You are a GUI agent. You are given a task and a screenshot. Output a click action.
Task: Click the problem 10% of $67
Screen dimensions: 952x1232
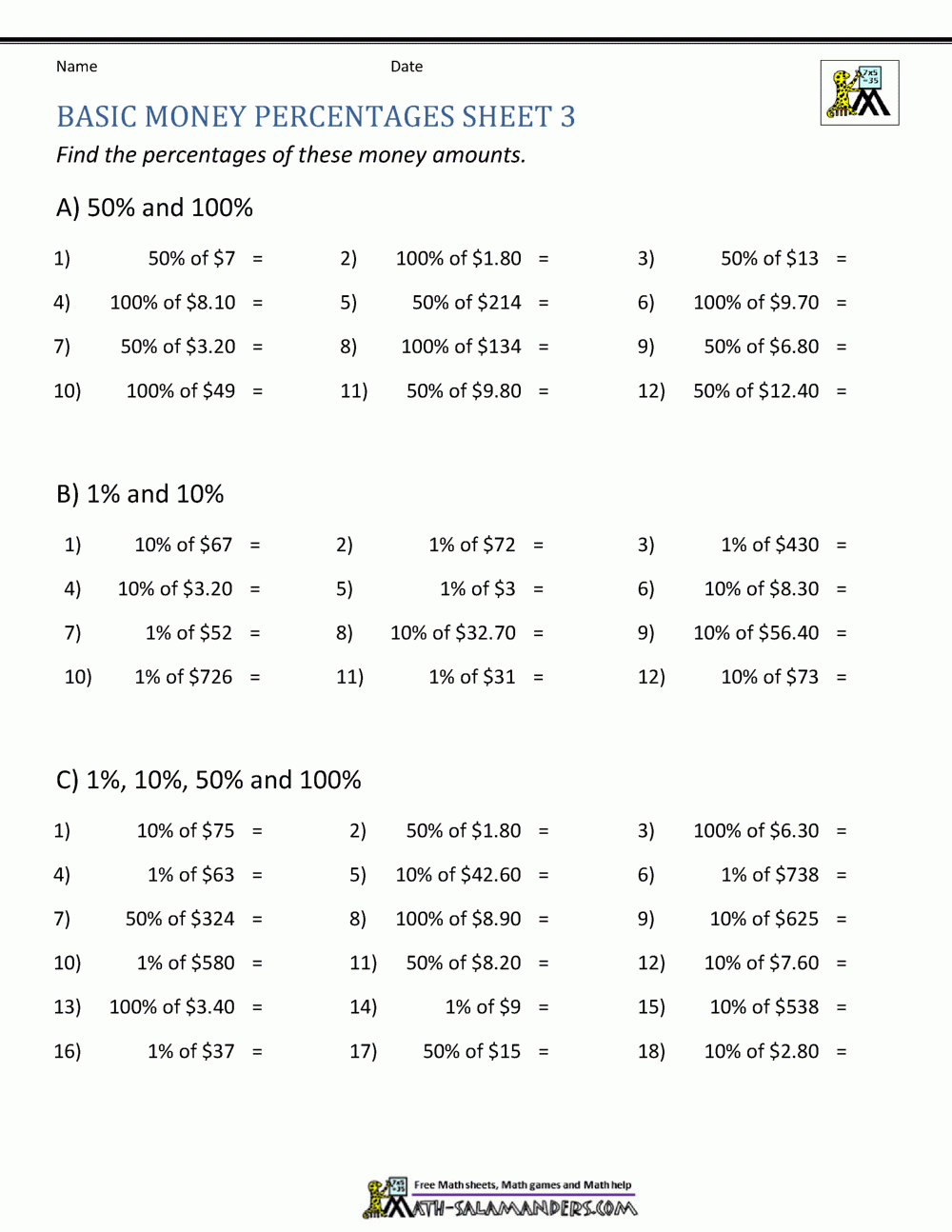tap(183, 545)
